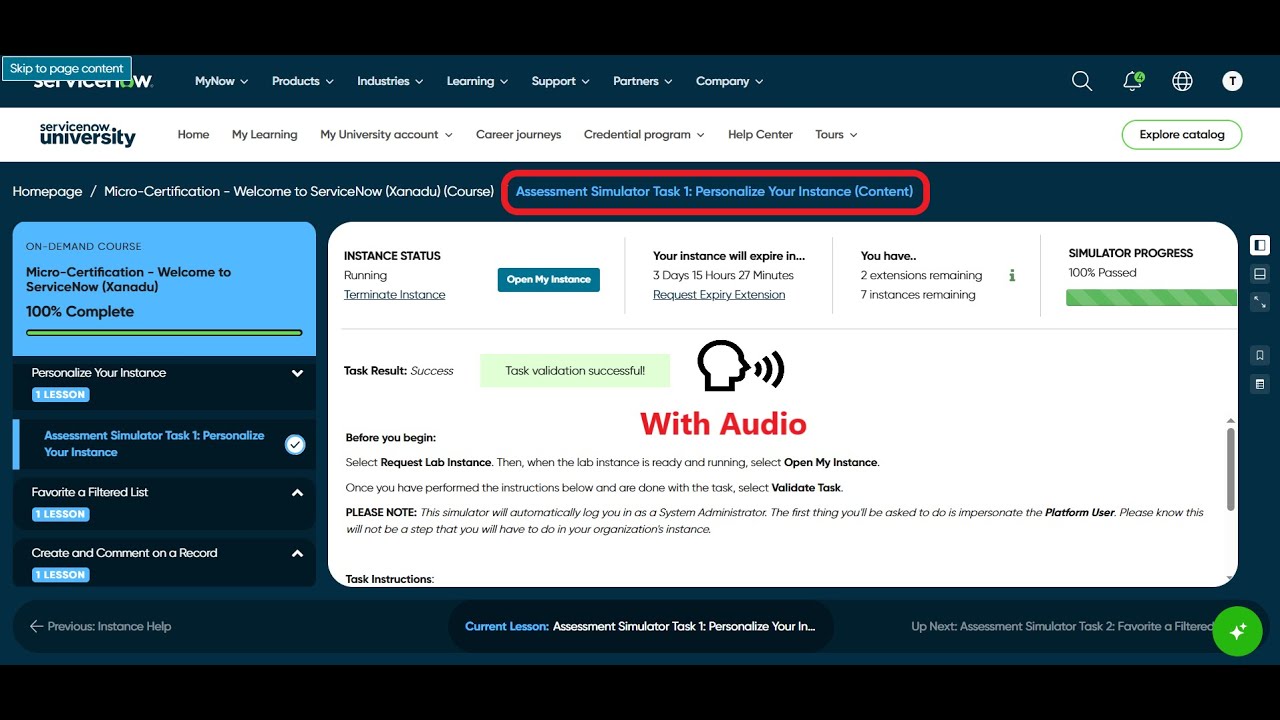This screenshot has width=1280, height=720.
Task: Go to Previous: Instance Help
Action: pos(100,626)
